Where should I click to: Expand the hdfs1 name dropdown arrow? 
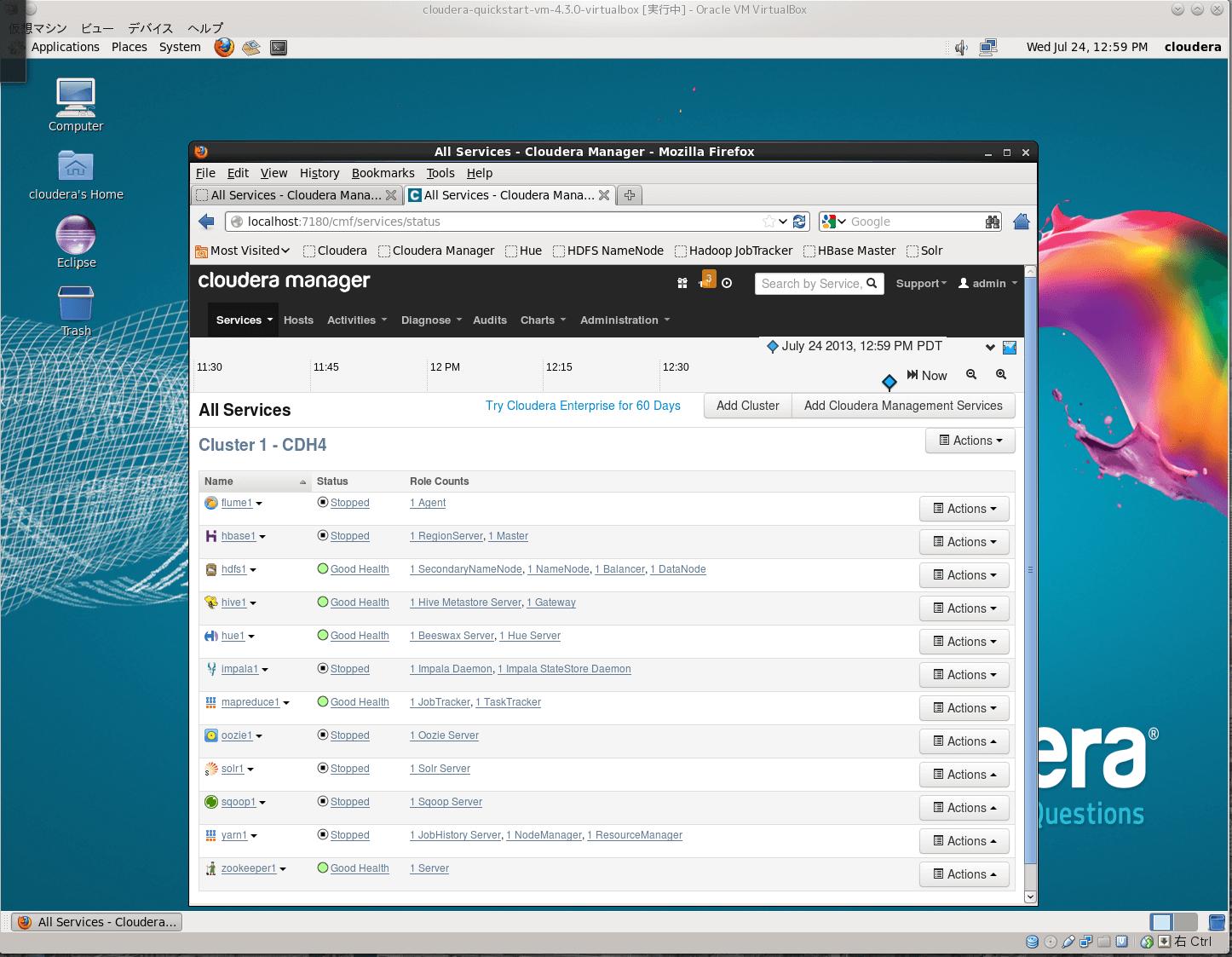coord(253,570)
